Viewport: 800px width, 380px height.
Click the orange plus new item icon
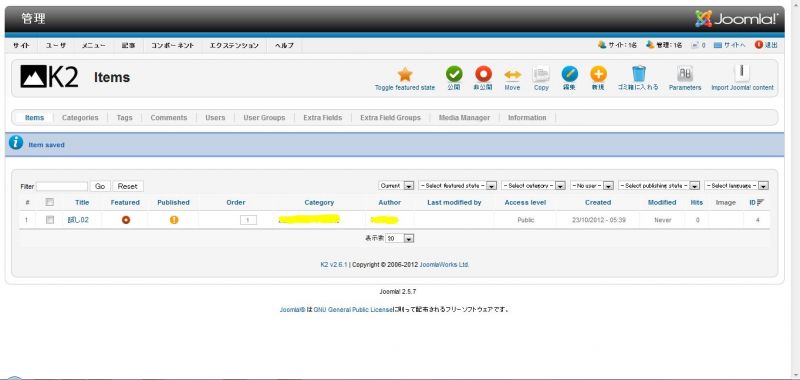point(598,74)
